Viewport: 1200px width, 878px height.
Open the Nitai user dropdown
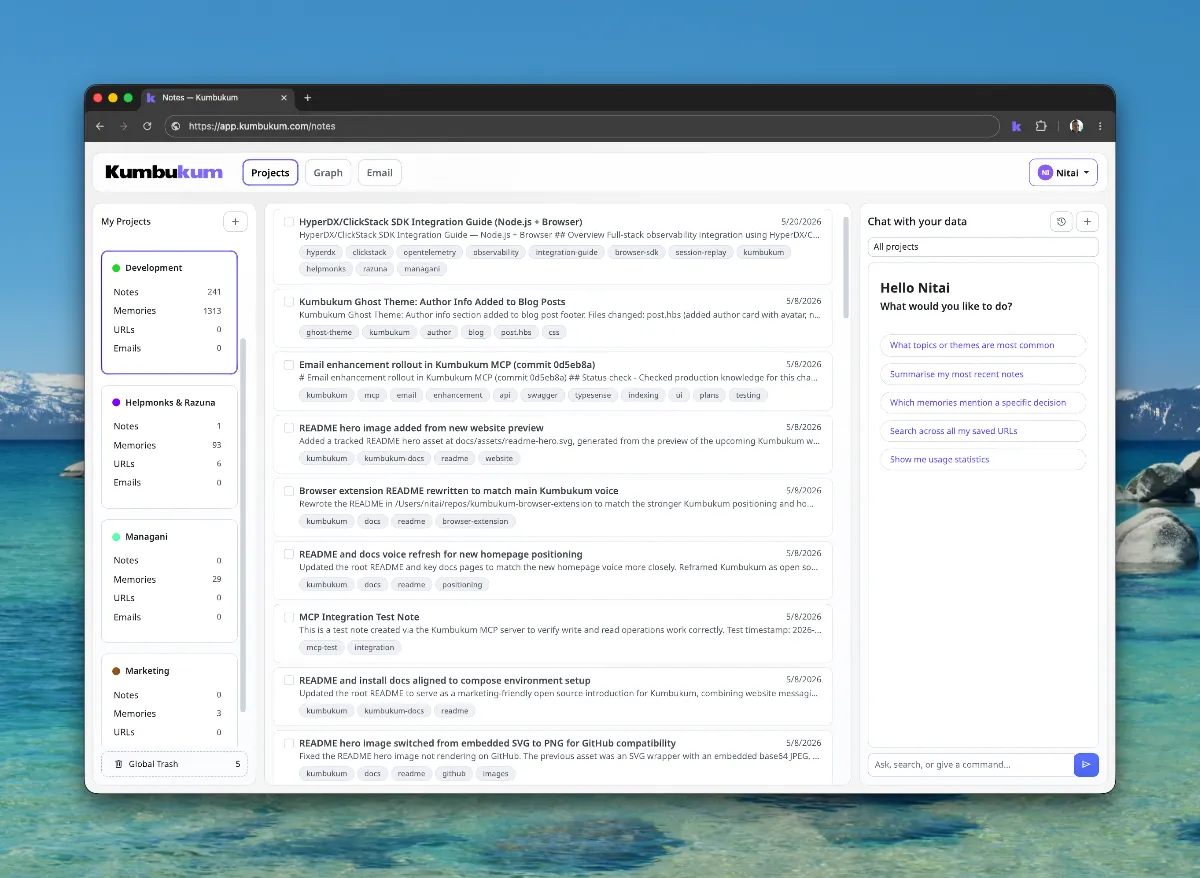[1063, 172]
